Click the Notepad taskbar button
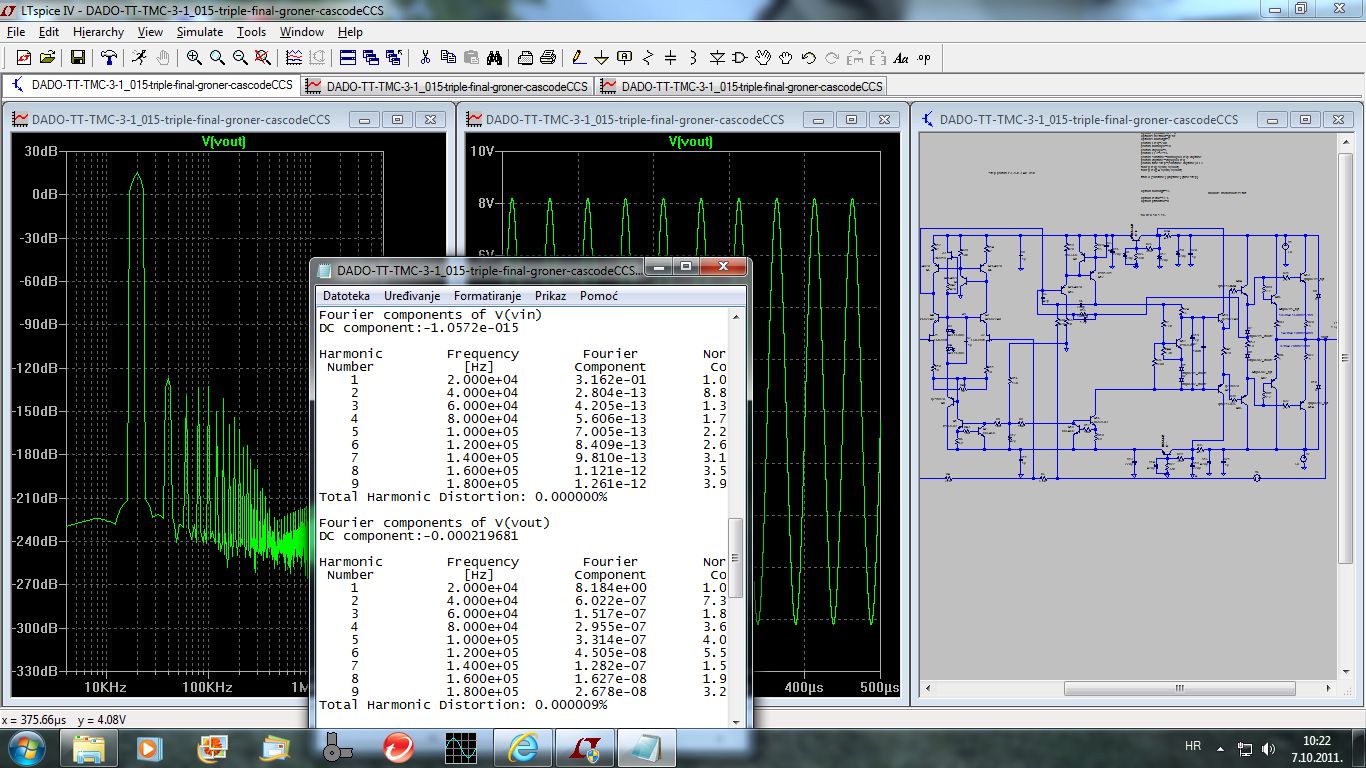This screenshot has height=768, width=1366. pyautogui.click(x=646, y=747)
